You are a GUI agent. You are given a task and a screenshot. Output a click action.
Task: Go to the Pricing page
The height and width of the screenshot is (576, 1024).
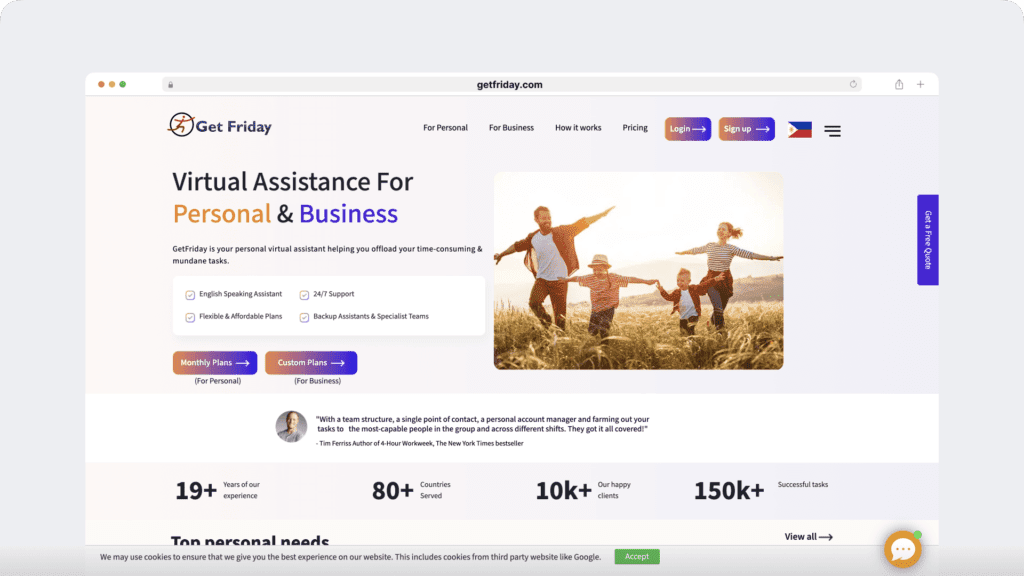635,128
